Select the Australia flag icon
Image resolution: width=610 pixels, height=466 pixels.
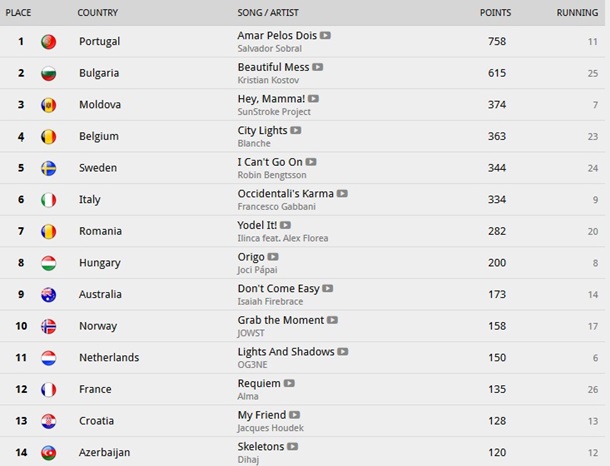click(x=48, y=295)
